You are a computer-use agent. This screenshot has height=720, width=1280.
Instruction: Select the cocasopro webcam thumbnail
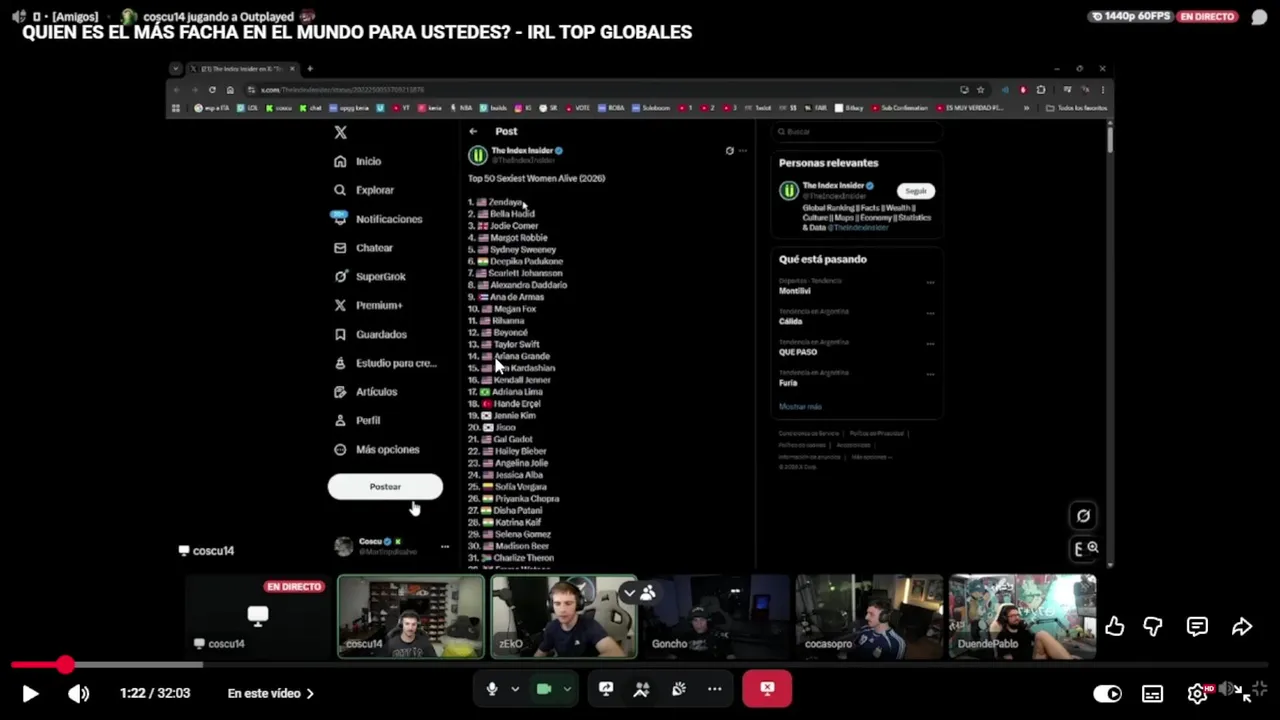(x=869, y=616)
